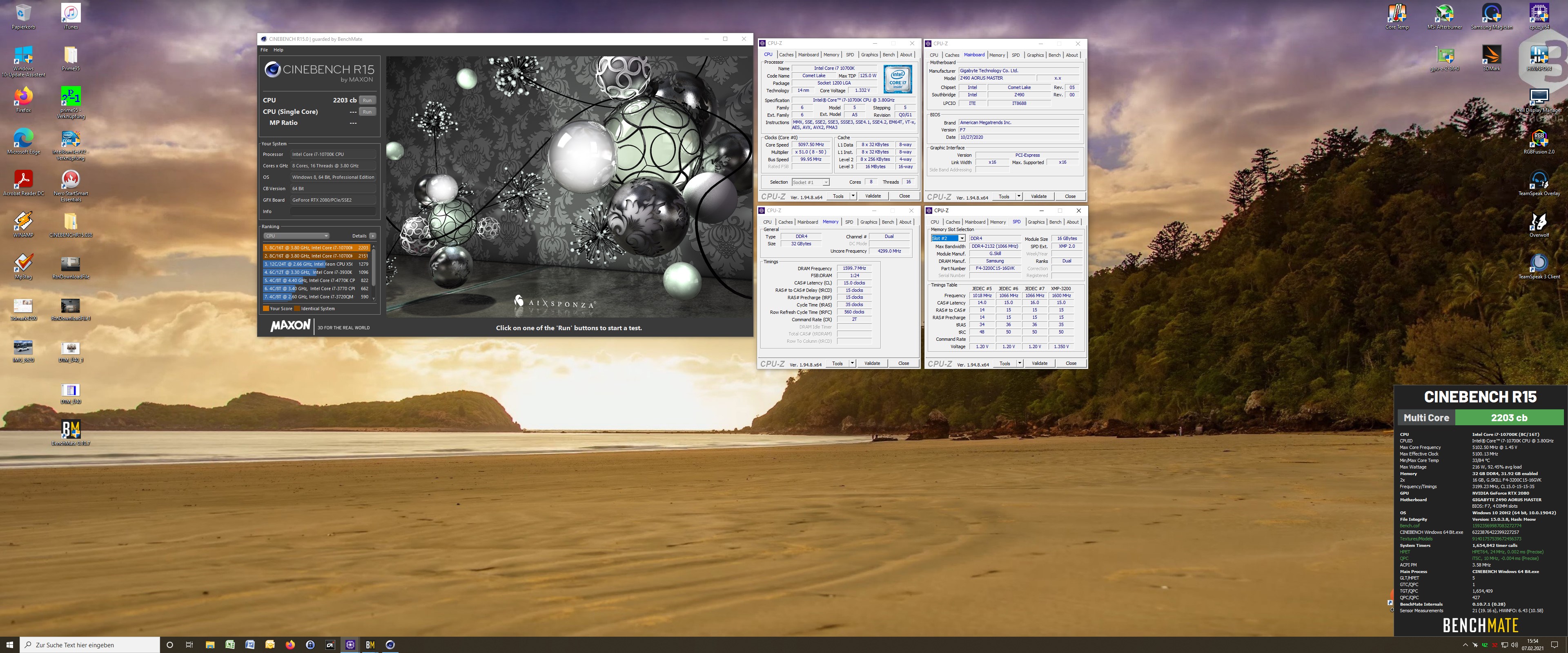Open the volume control in the system tray
Screen dimensions: 1568x653
(x=1514, y=644)
